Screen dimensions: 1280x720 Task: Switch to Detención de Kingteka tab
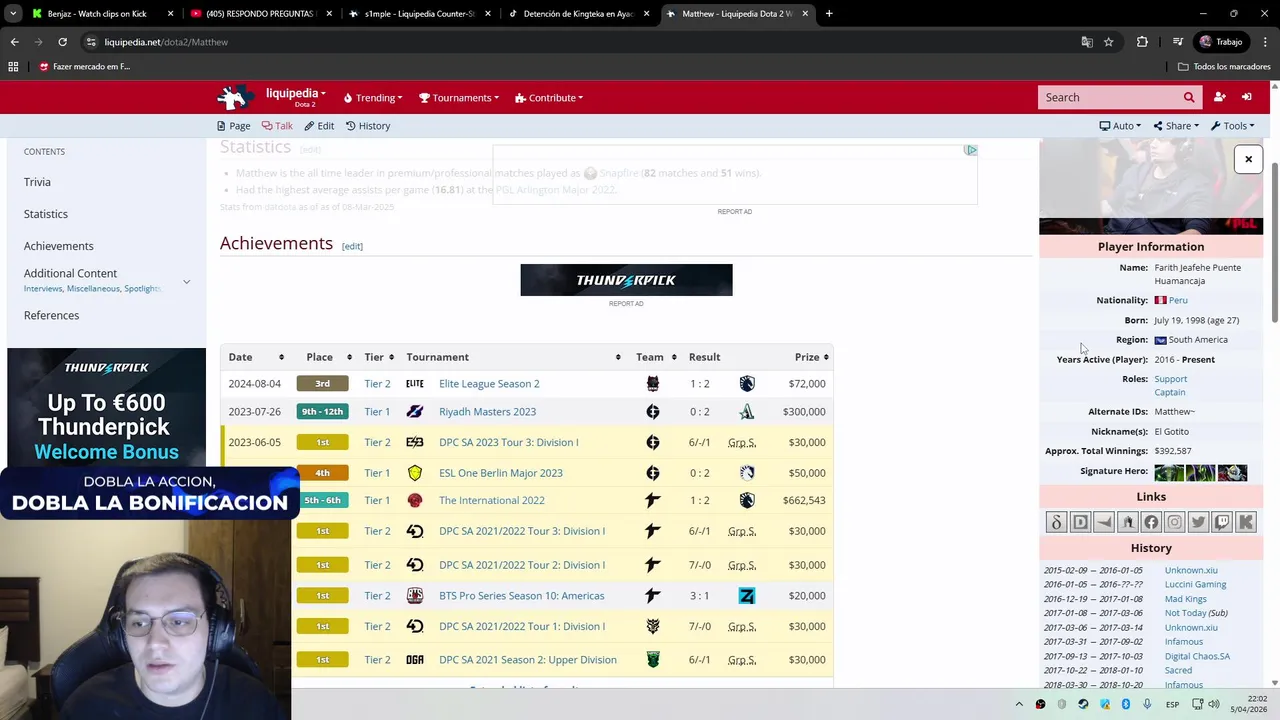point(578,14)
